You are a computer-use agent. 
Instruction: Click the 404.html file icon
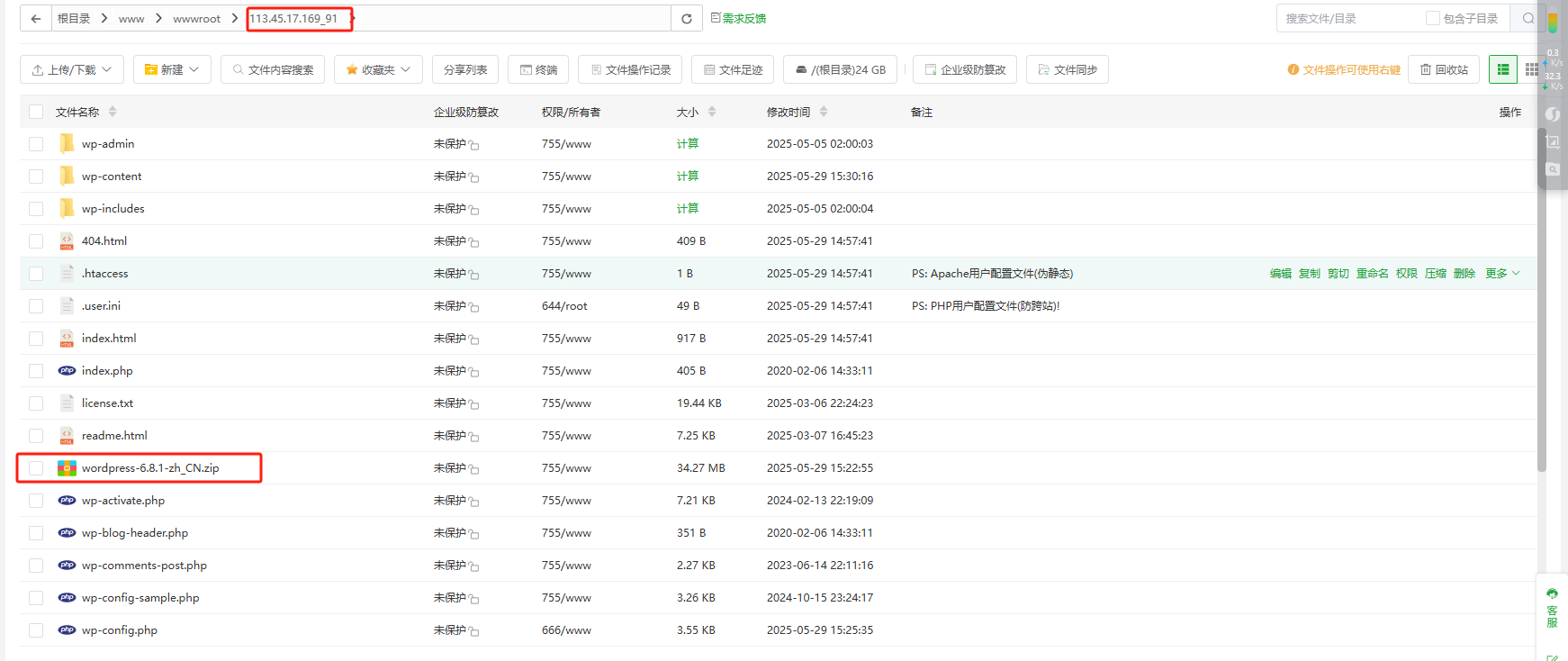tap(67, 240)
